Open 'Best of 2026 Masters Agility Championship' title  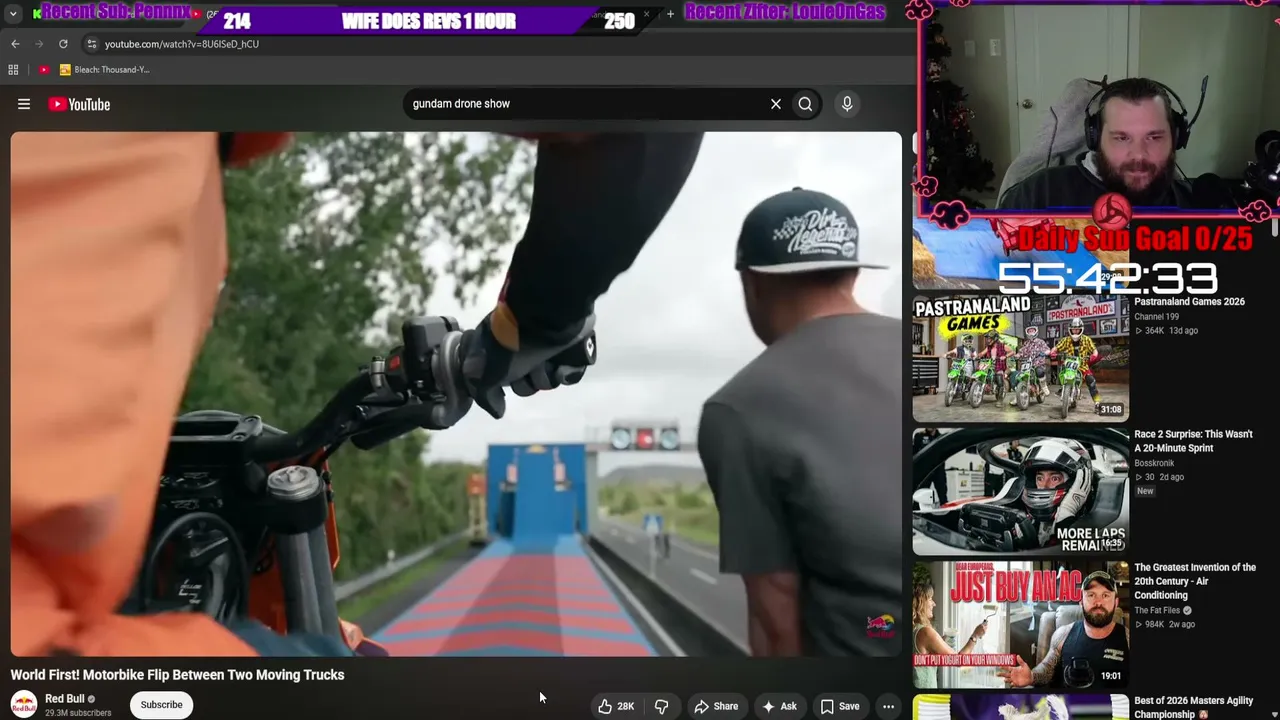coord(1193,707)
